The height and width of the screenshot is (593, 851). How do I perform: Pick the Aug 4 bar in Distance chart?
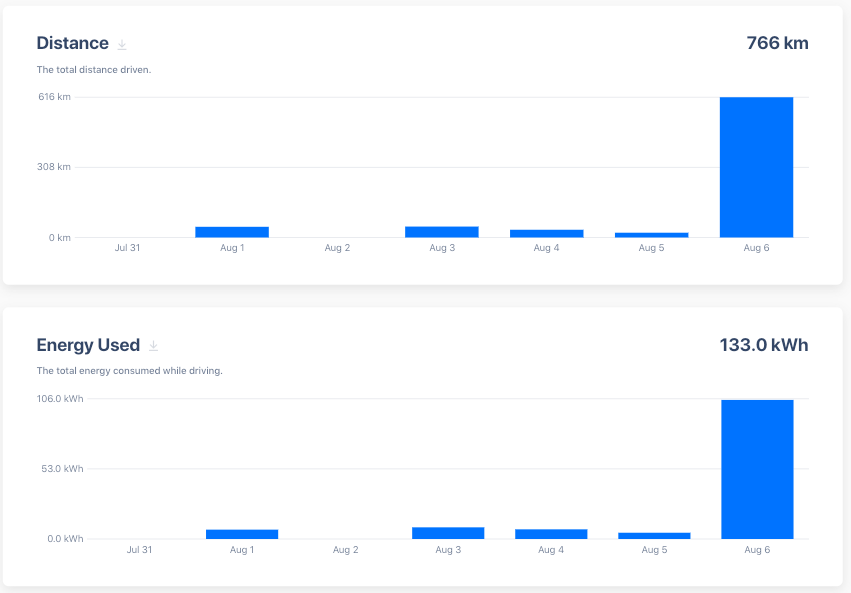click(546, 233)
